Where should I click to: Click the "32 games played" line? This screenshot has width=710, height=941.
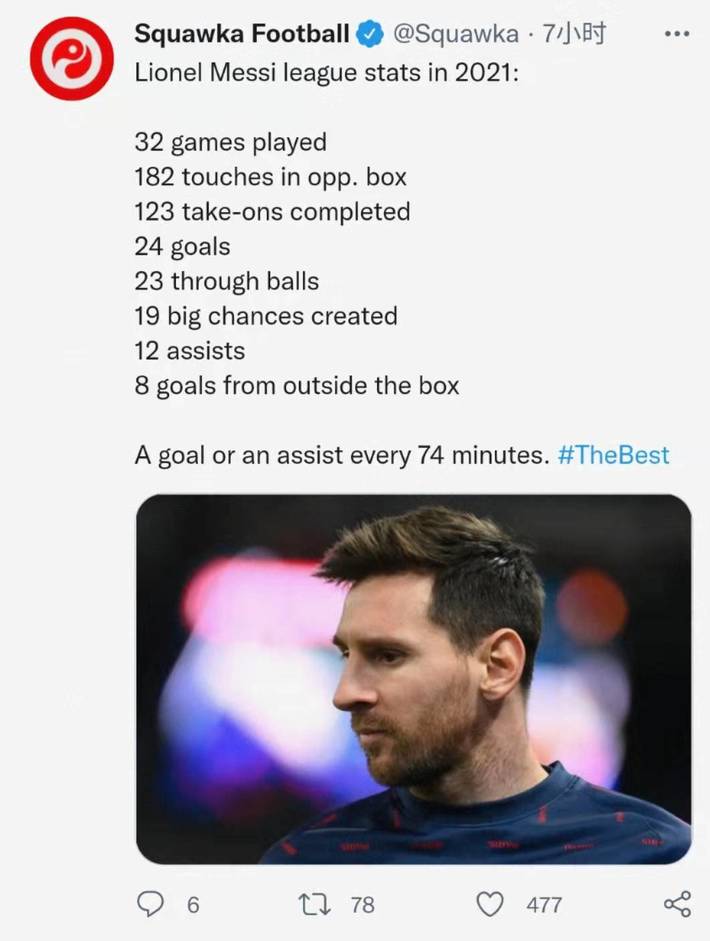click(x=230, y=143)
